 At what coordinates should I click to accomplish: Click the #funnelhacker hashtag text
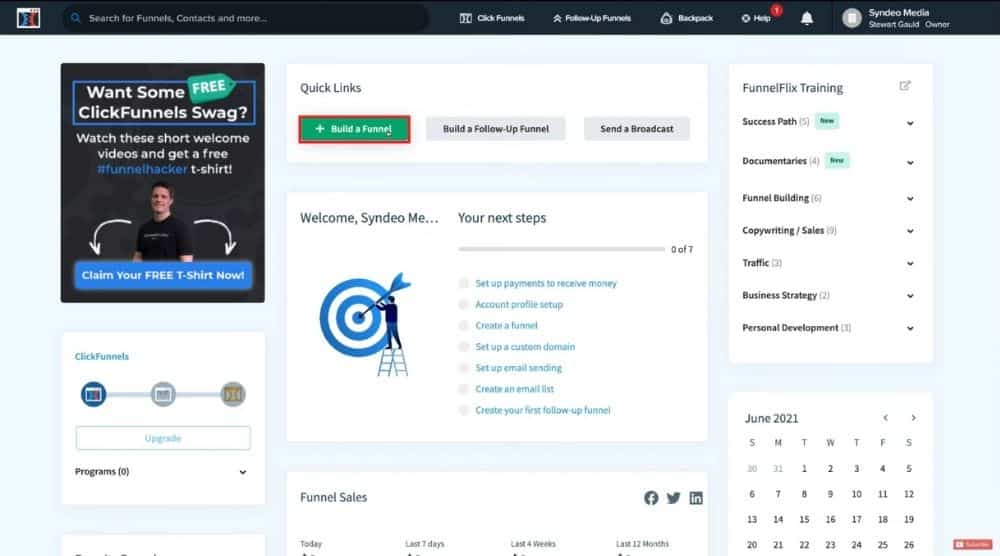tap(142, 169)
